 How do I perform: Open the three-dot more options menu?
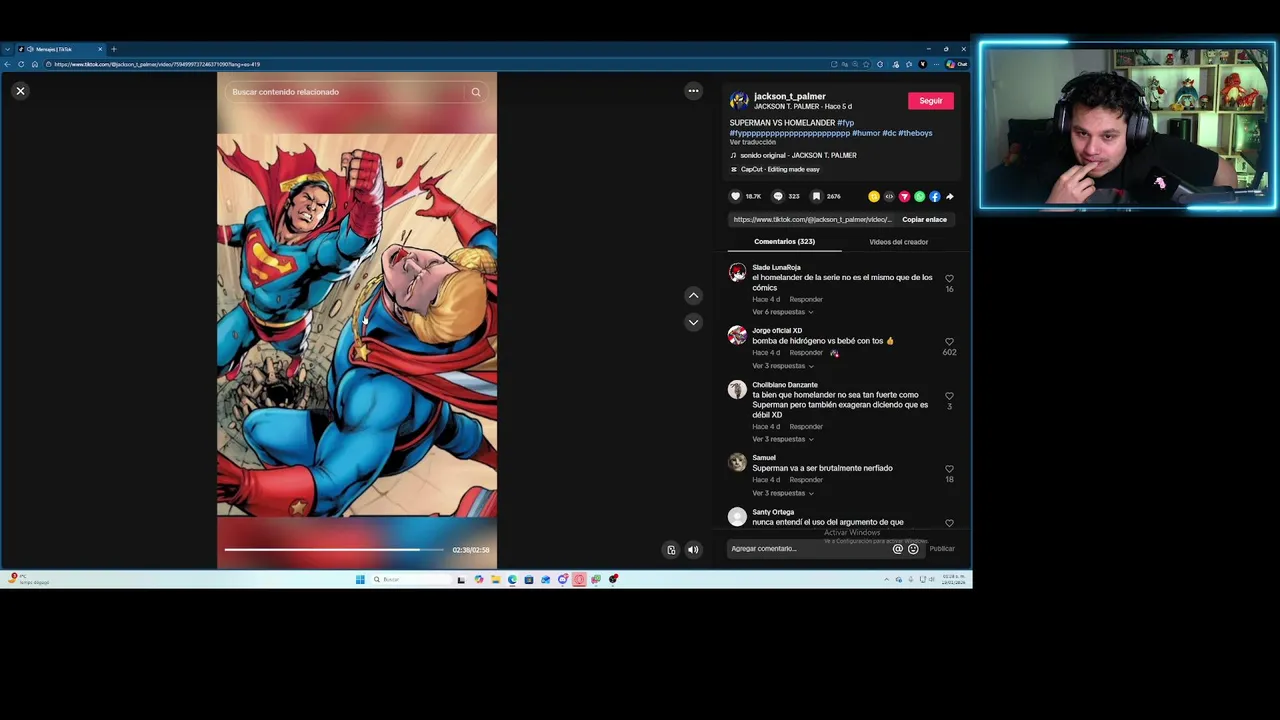[x=693, y=91]
